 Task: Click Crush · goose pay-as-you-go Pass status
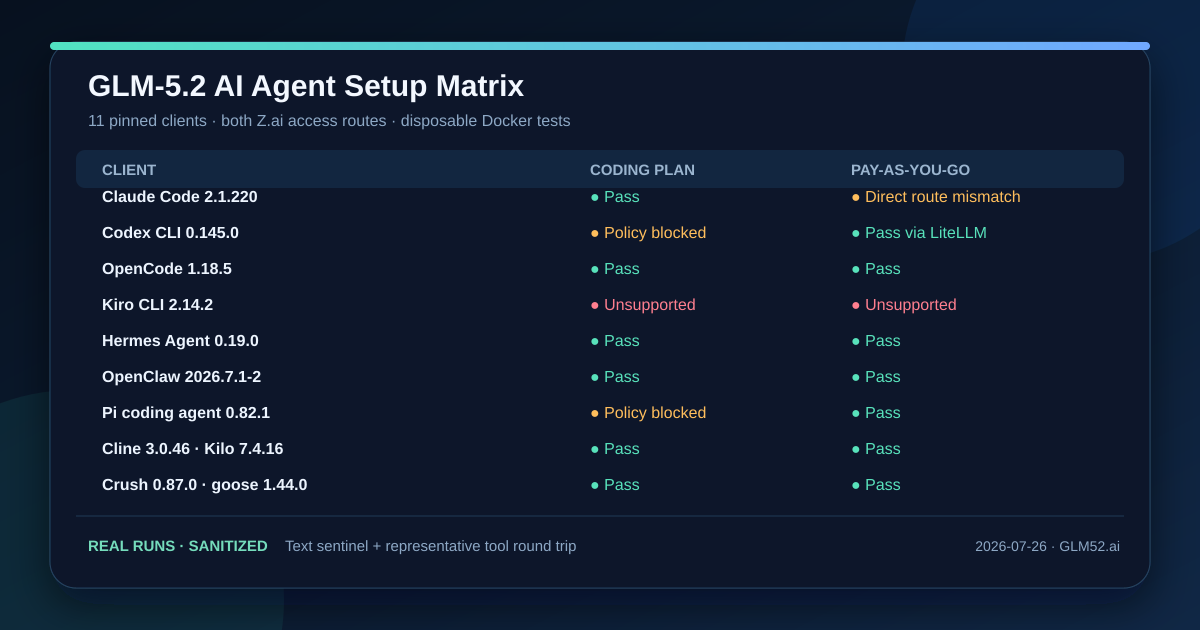click(876, 485)
